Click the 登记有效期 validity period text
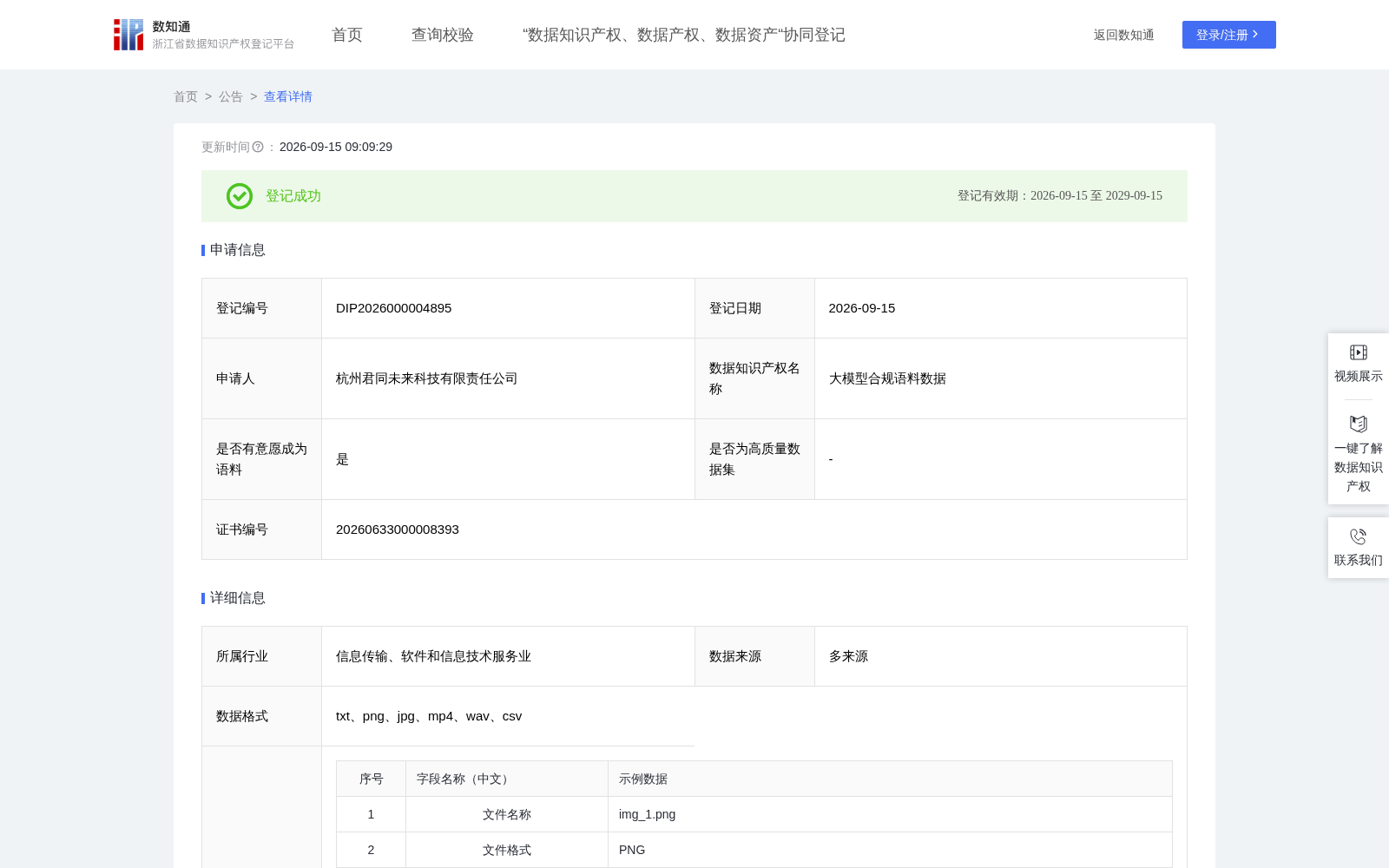This screenshot has width=1389, height=868. coord(1060,196)
